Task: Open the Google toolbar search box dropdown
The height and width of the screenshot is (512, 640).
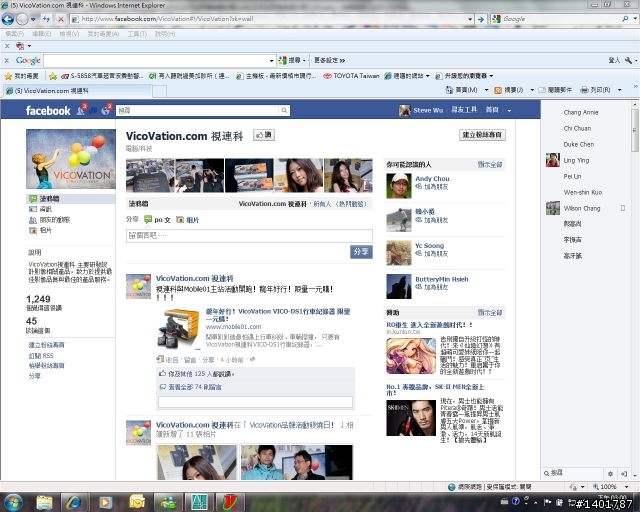Action: coord(271,60)
